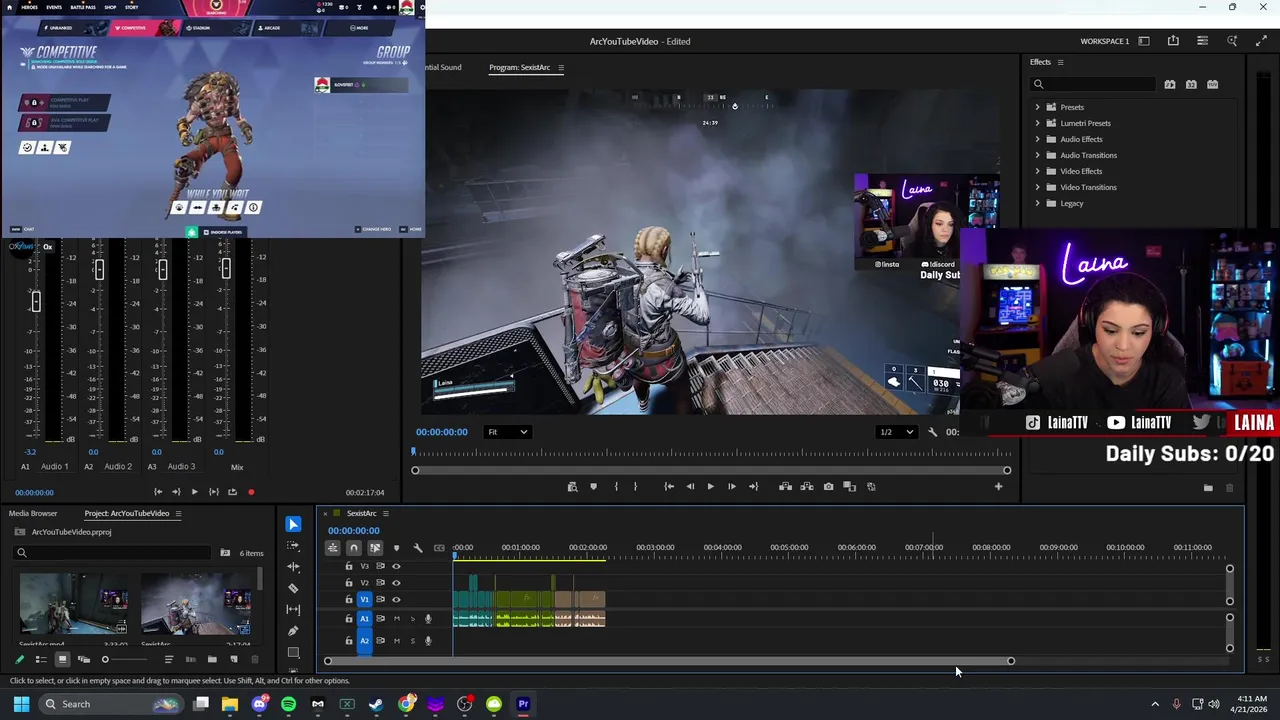Select the Slip tool
The width and height of the screenshot is (1280, 720).
coord(293,609)
